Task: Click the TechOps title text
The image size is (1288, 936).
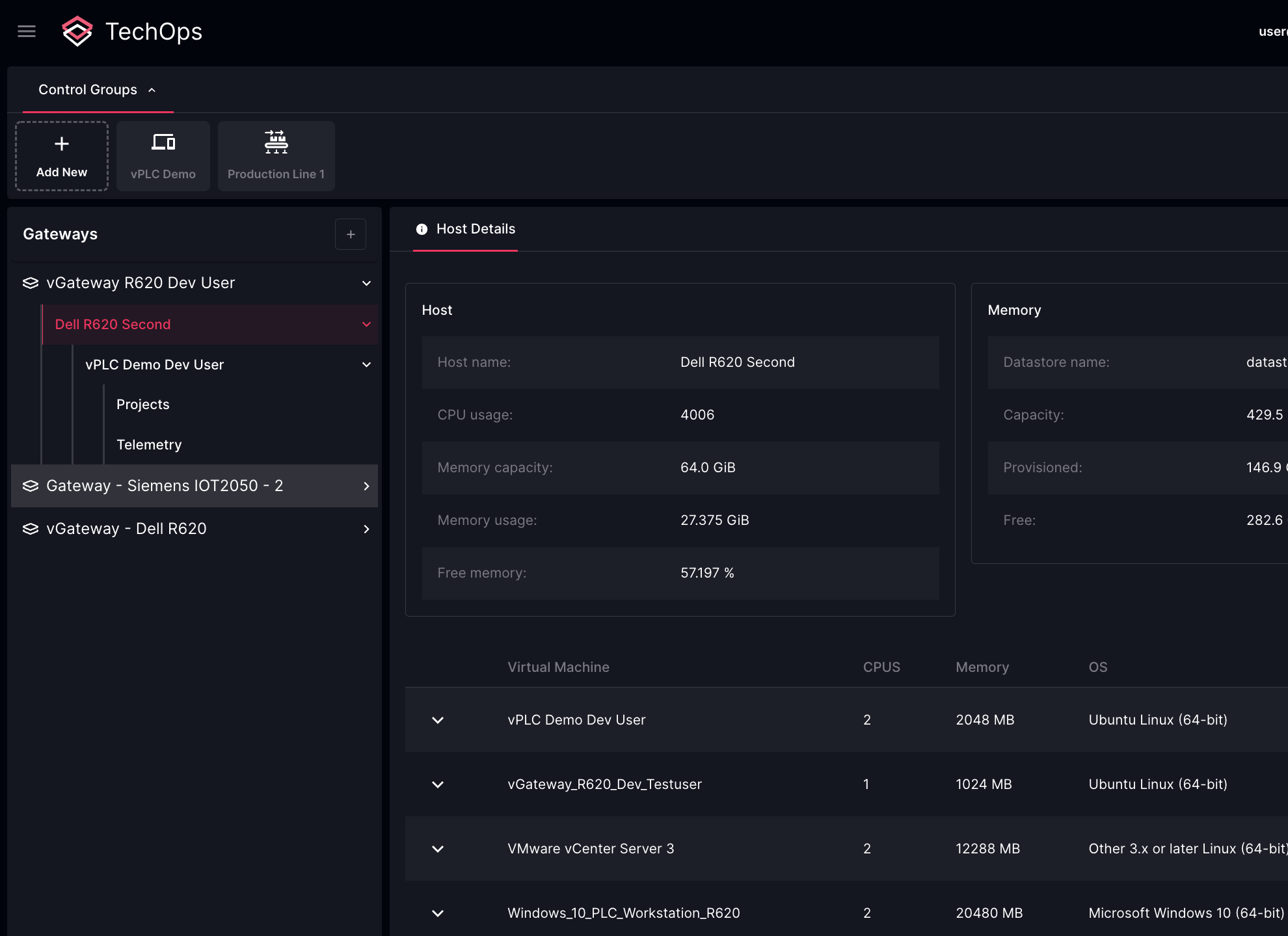Action: coord(154,31)
